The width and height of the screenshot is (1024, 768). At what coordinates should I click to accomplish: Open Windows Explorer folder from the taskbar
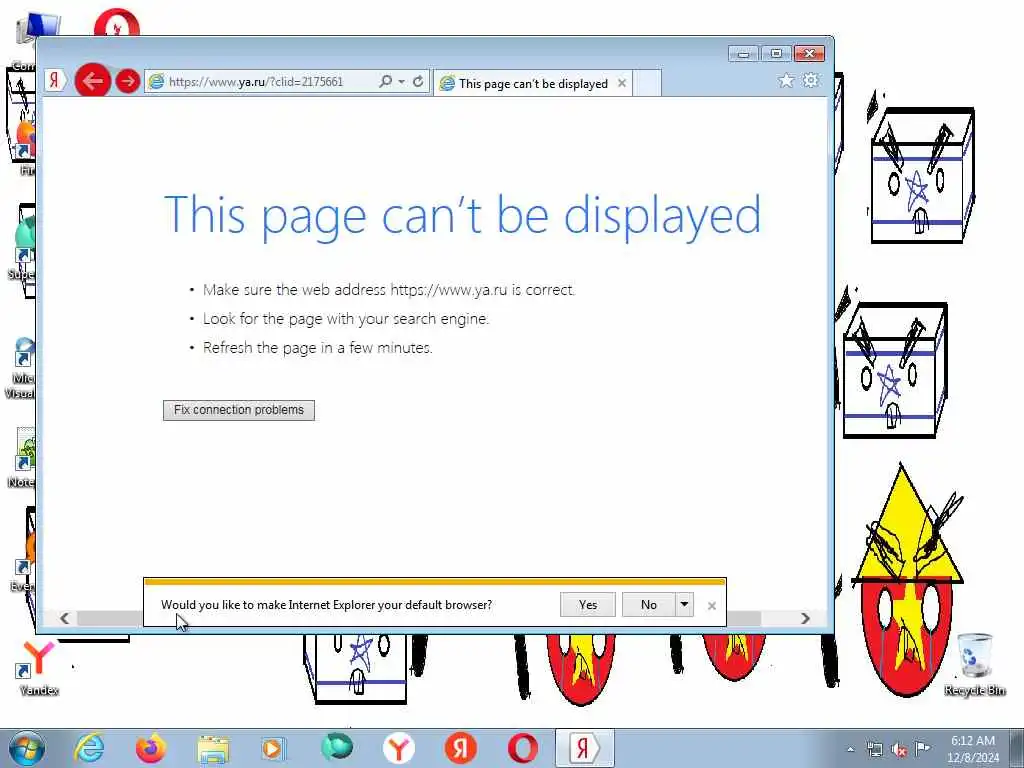[213, 749]
